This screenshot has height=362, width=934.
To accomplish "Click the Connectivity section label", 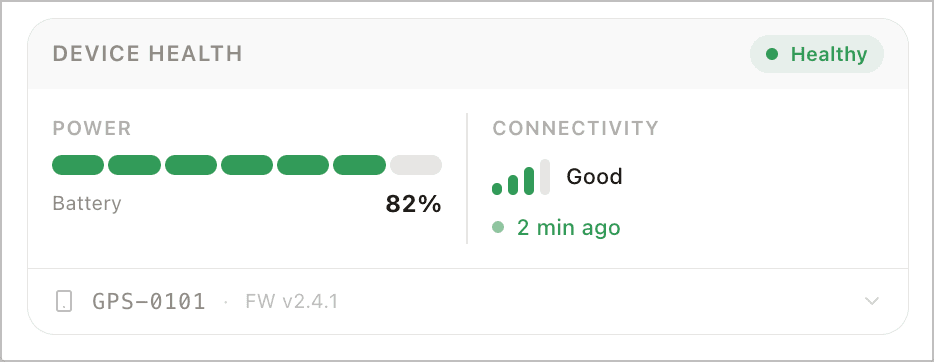I will [x=575, y=128].
